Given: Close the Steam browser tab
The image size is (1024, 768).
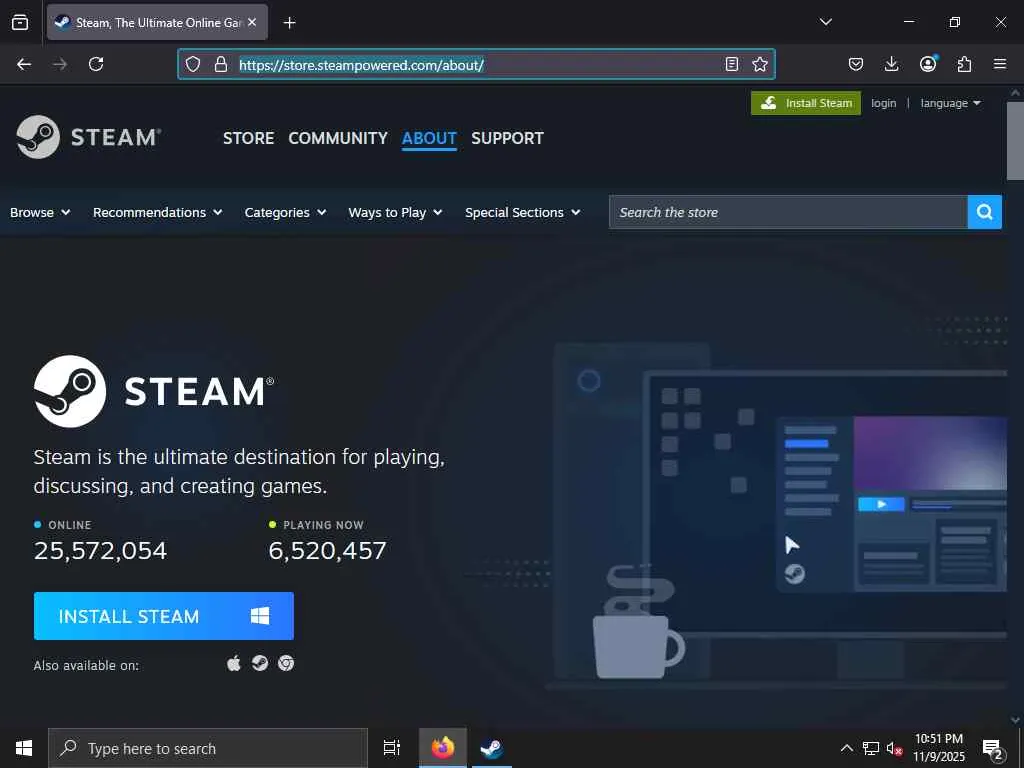Looking at the screenshot, I should pyautogui.click(x=252, y=22).
